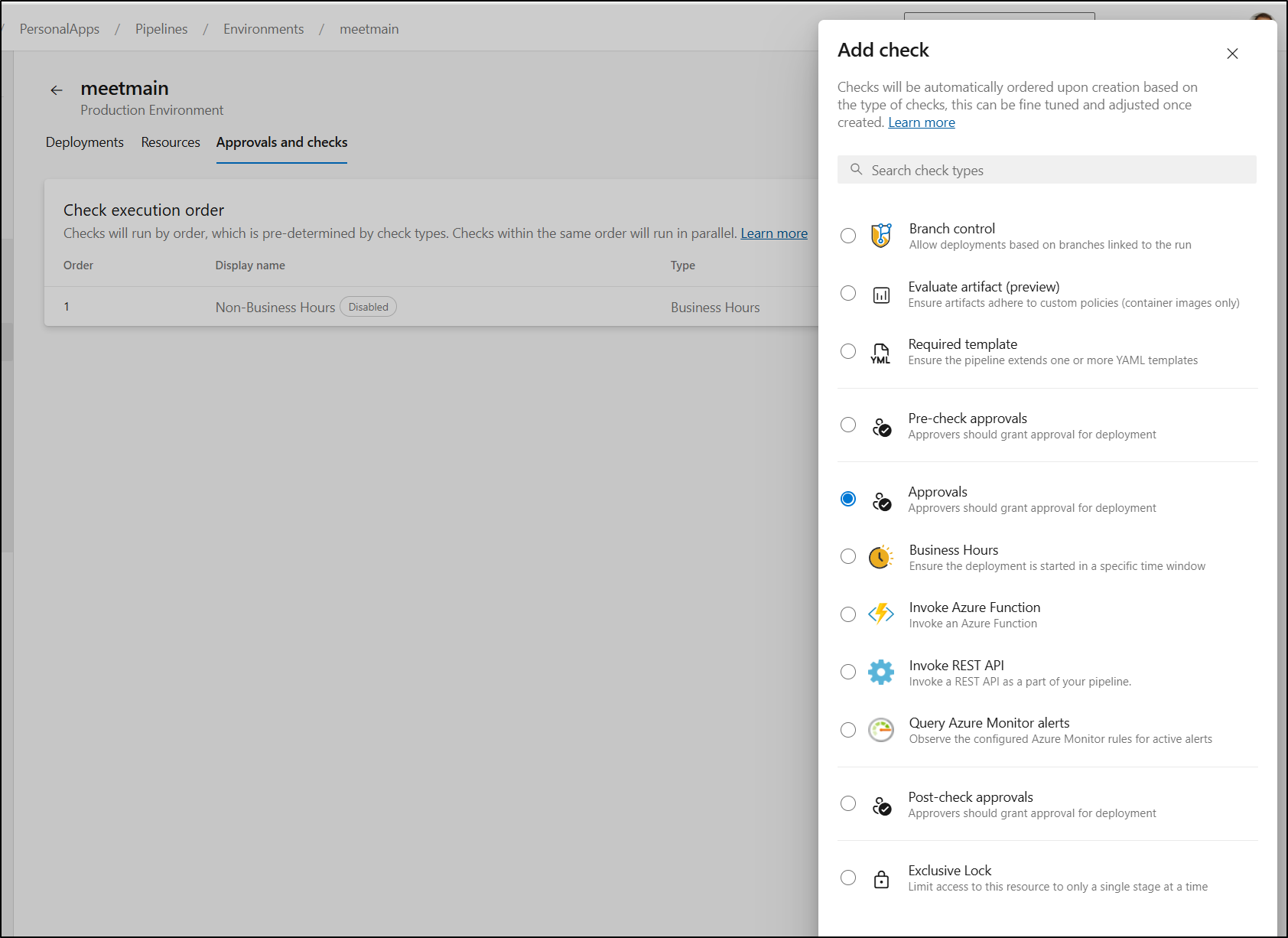This screenshot has width=1288, height=938.
Task: Click the Non-Business Hours check name
Action: (x=275, y=308)
